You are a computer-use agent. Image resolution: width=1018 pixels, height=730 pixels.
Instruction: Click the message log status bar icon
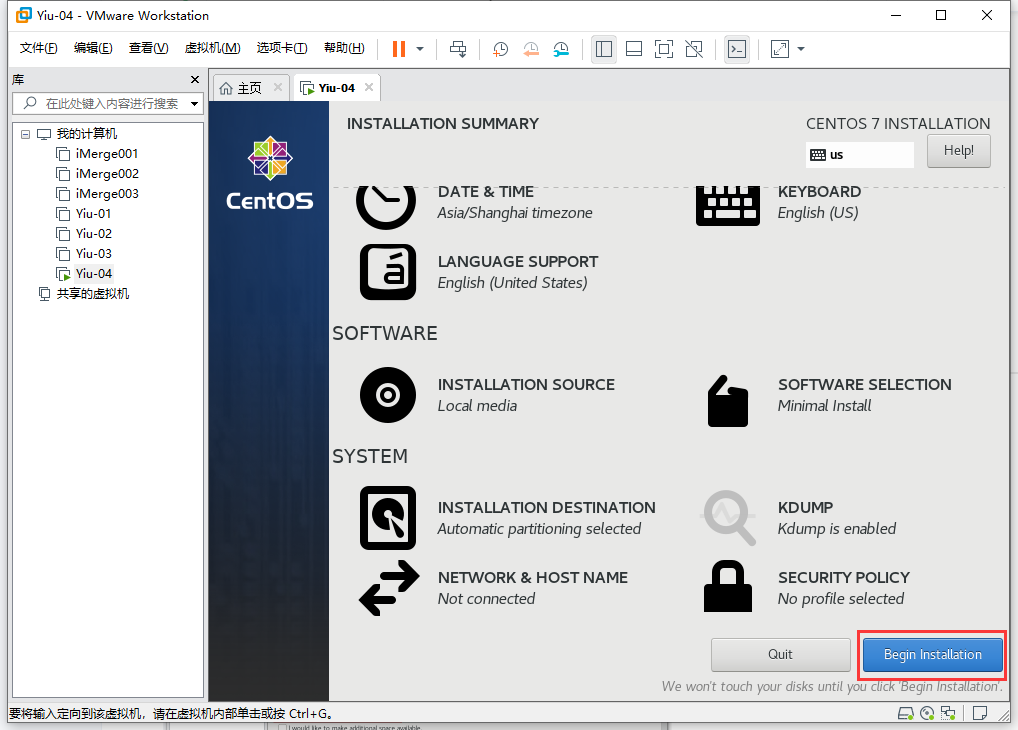point(980,714)
